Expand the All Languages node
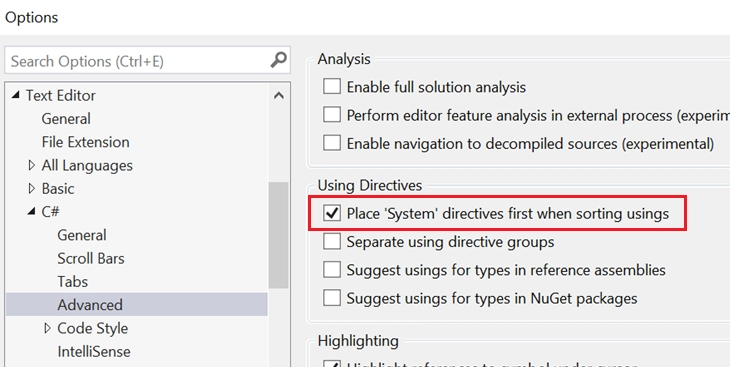Screen dimensions: 730x367 [x=32, y=165]
